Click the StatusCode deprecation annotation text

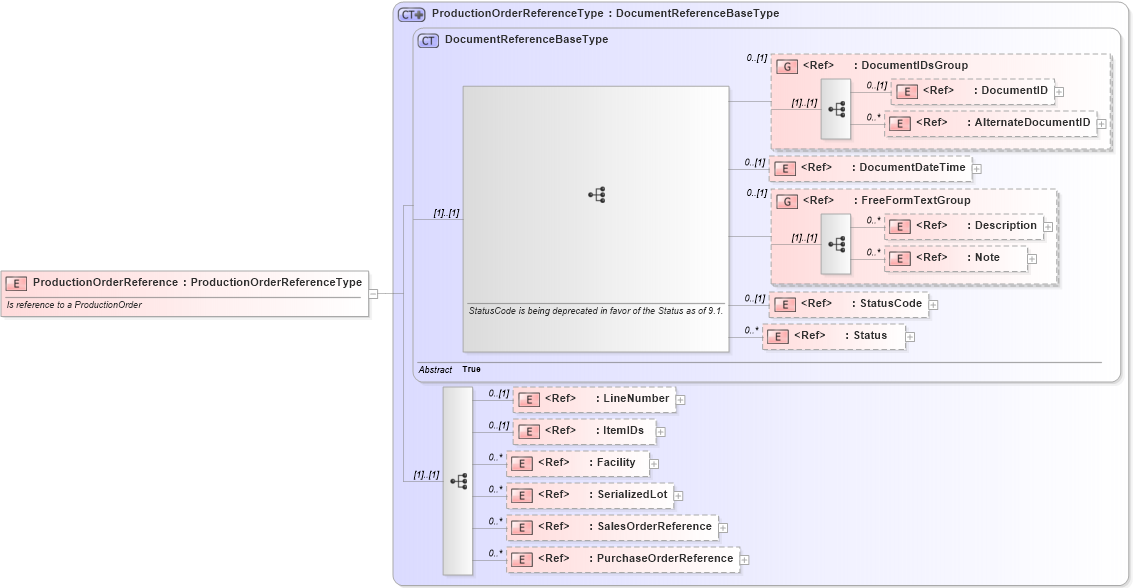pyautogui.click(x=596, y=311)
